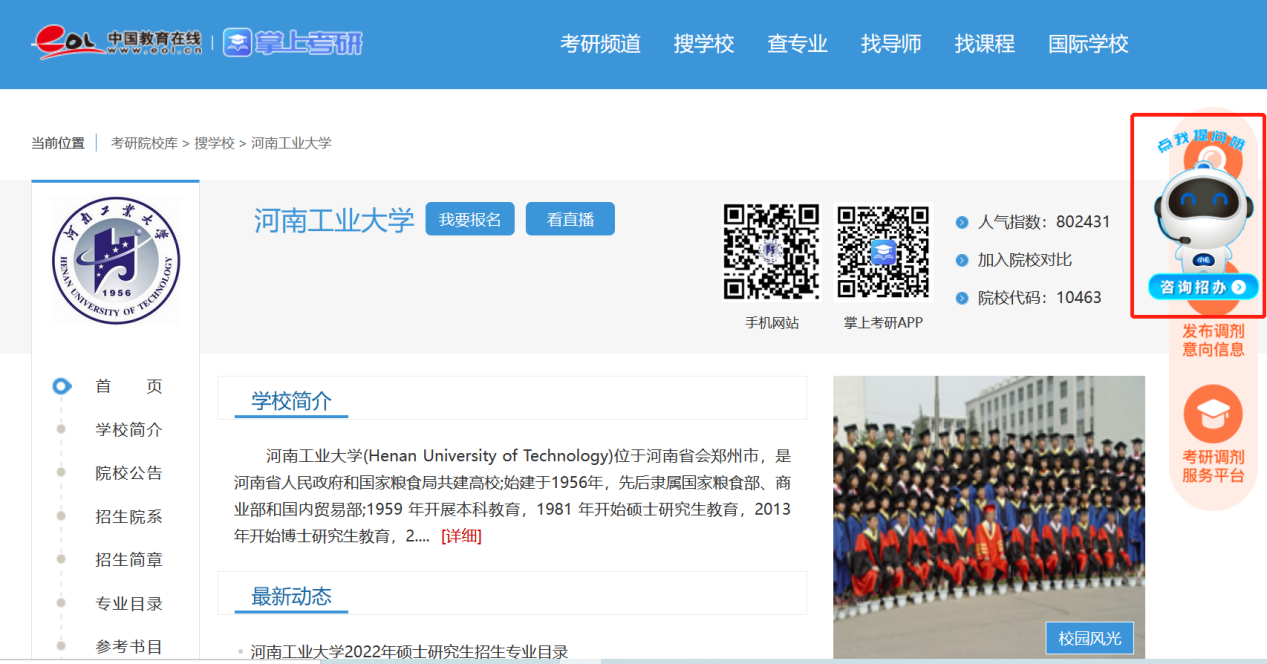Viewport: 1267px width, 664px height.
Task: Click the 我要报名 button
Action: pyautogui.click(x=470, y=219)
